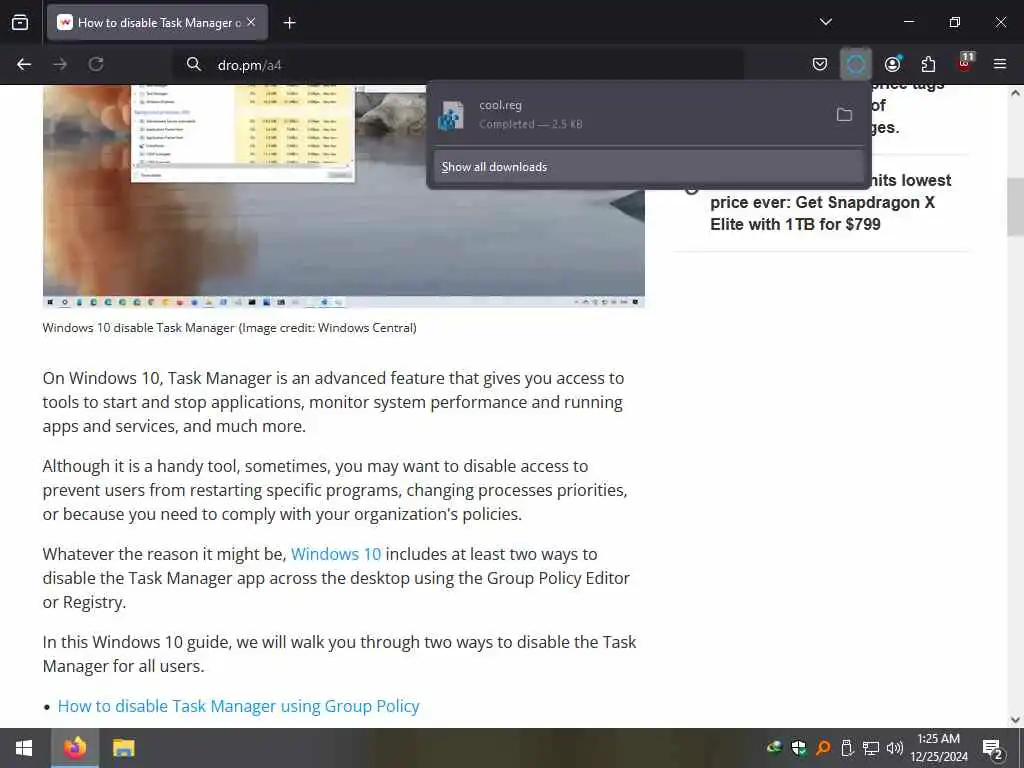The width and height of the screenshot is (1024, 768).
Task: Open the Action Center notifications icon
Action: 993,748
